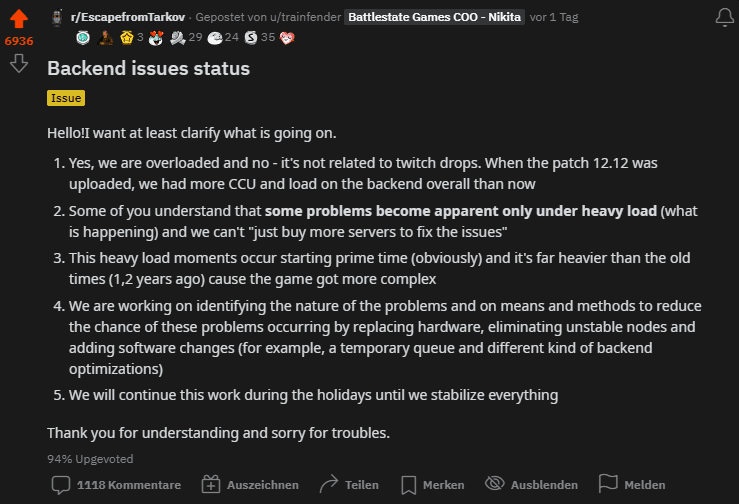Save the post with Merken

point(432,485)
